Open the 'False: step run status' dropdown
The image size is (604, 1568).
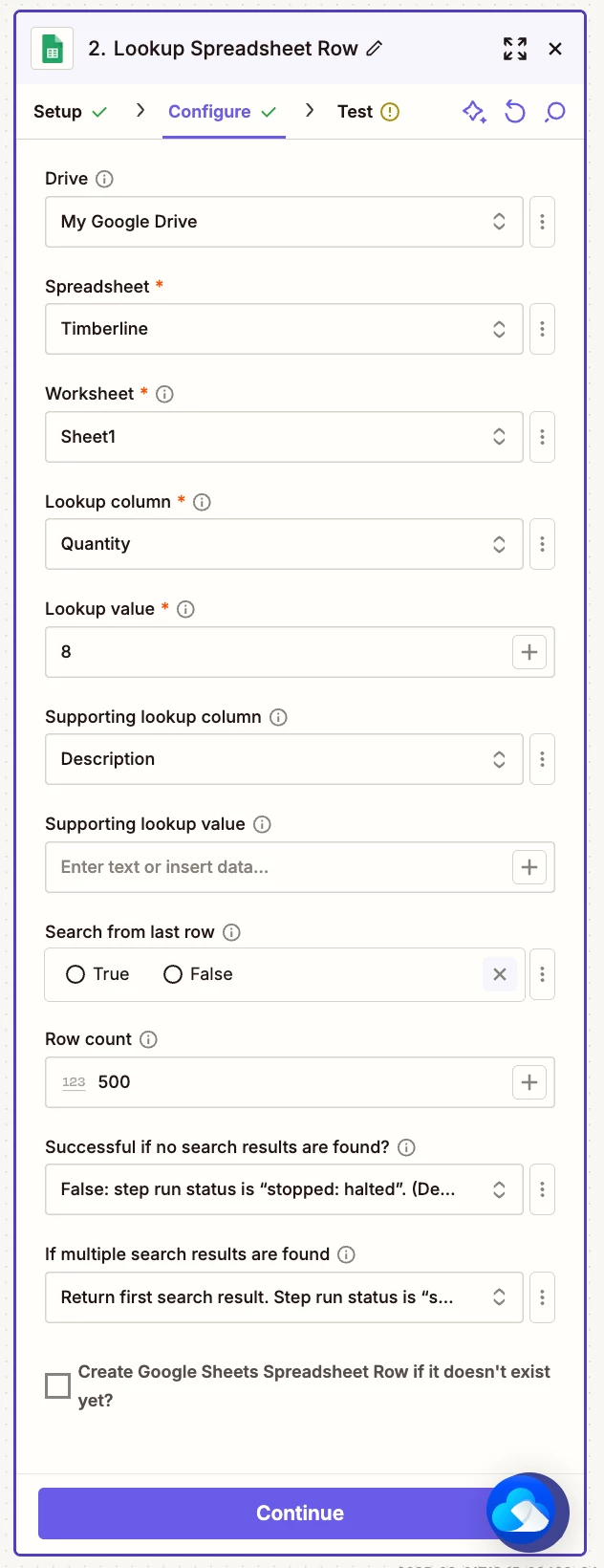(x=284, y=1189)
